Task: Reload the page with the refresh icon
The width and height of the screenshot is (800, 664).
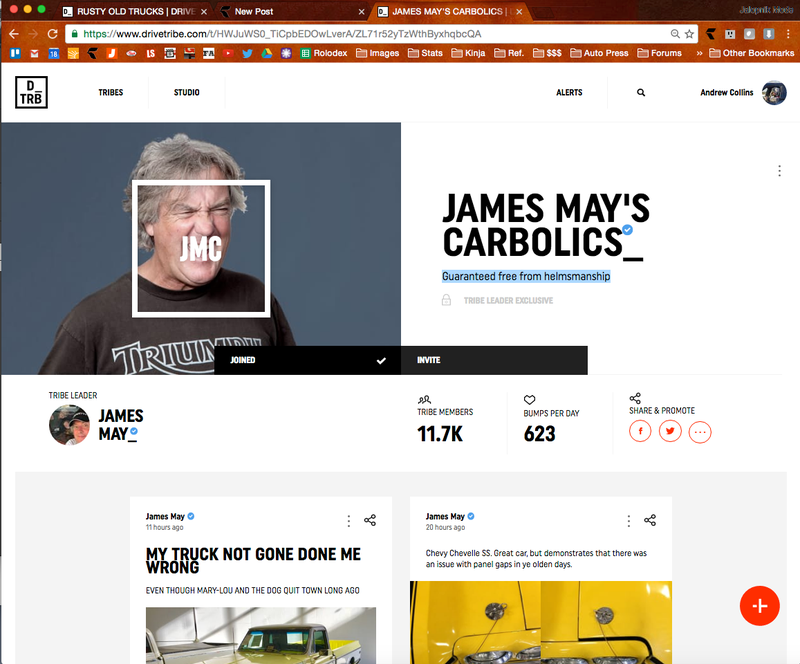Action: tap(52, 34)
